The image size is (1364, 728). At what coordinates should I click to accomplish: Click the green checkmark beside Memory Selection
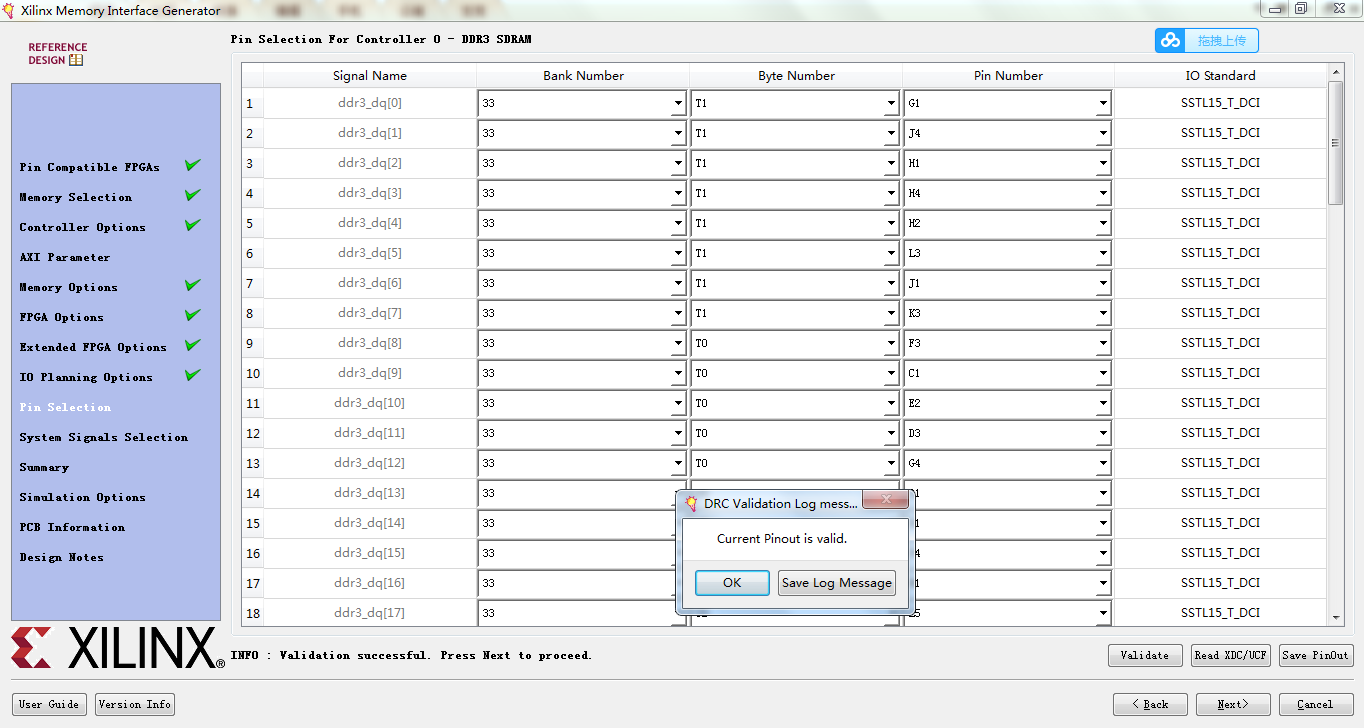click(191, 194)
